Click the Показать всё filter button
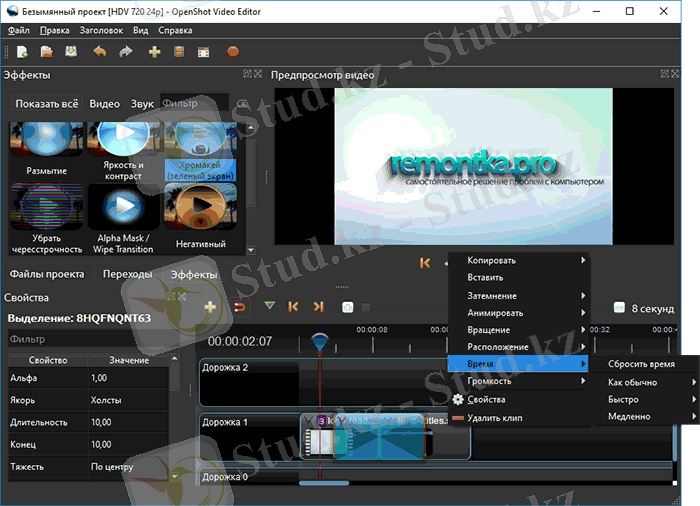Viewport: 700px width, 506px height. 47,104
